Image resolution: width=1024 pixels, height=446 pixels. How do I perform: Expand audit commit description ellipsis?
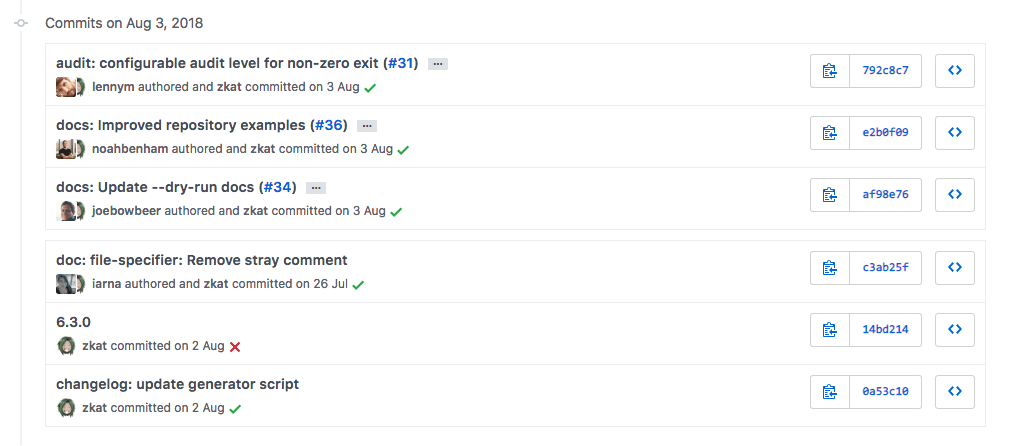point(437,64)
